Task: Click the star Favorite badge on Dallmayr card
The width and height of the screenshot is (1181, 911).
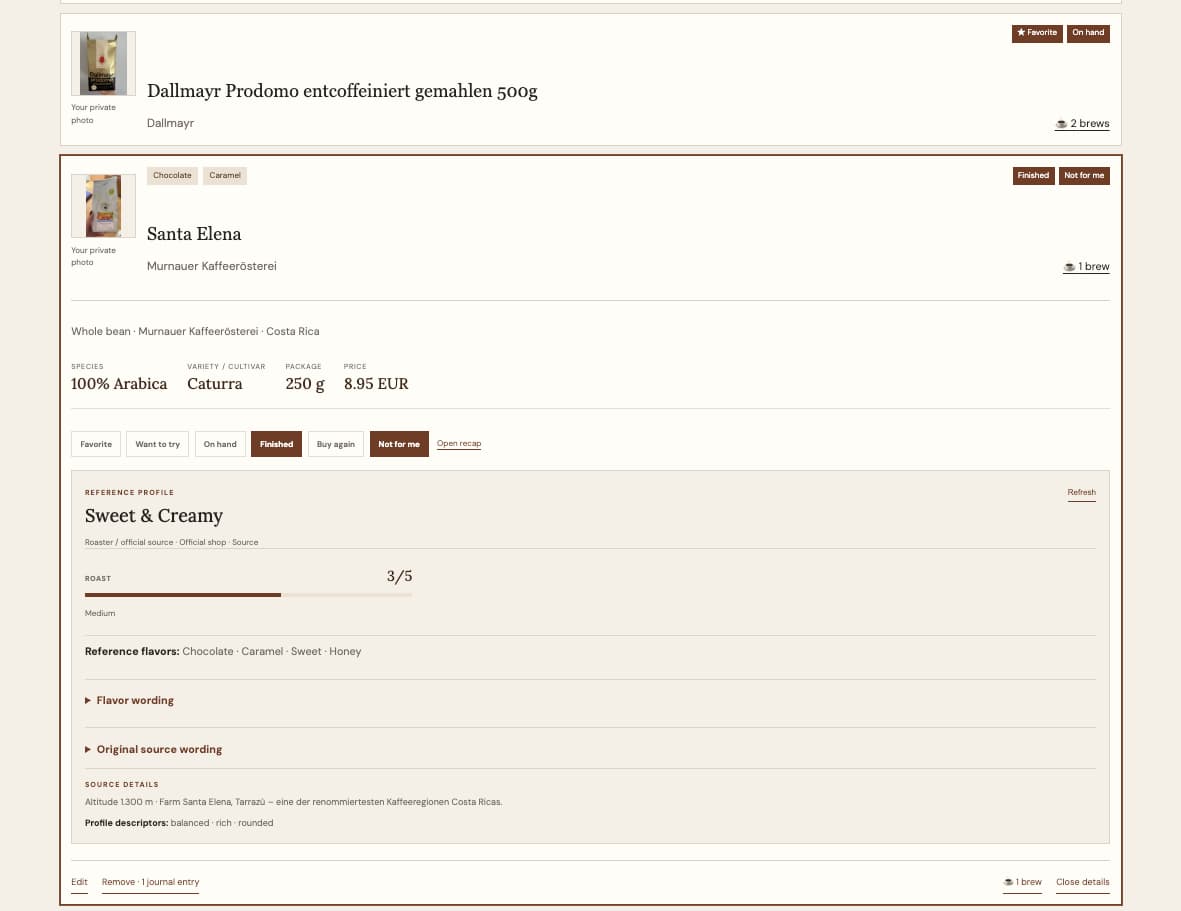Action: coord(1036,33)
